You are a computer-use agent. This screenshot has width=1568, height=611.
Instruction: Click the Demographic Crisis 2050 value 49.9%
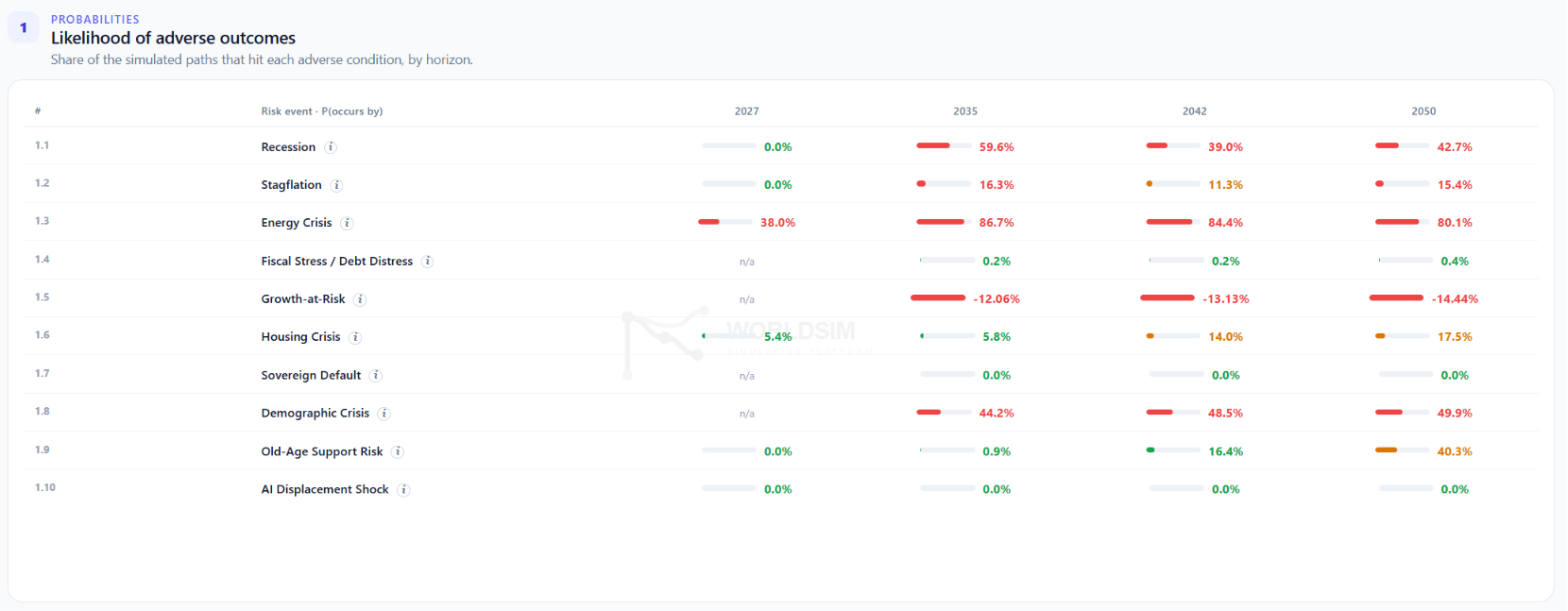[1455, 414]
